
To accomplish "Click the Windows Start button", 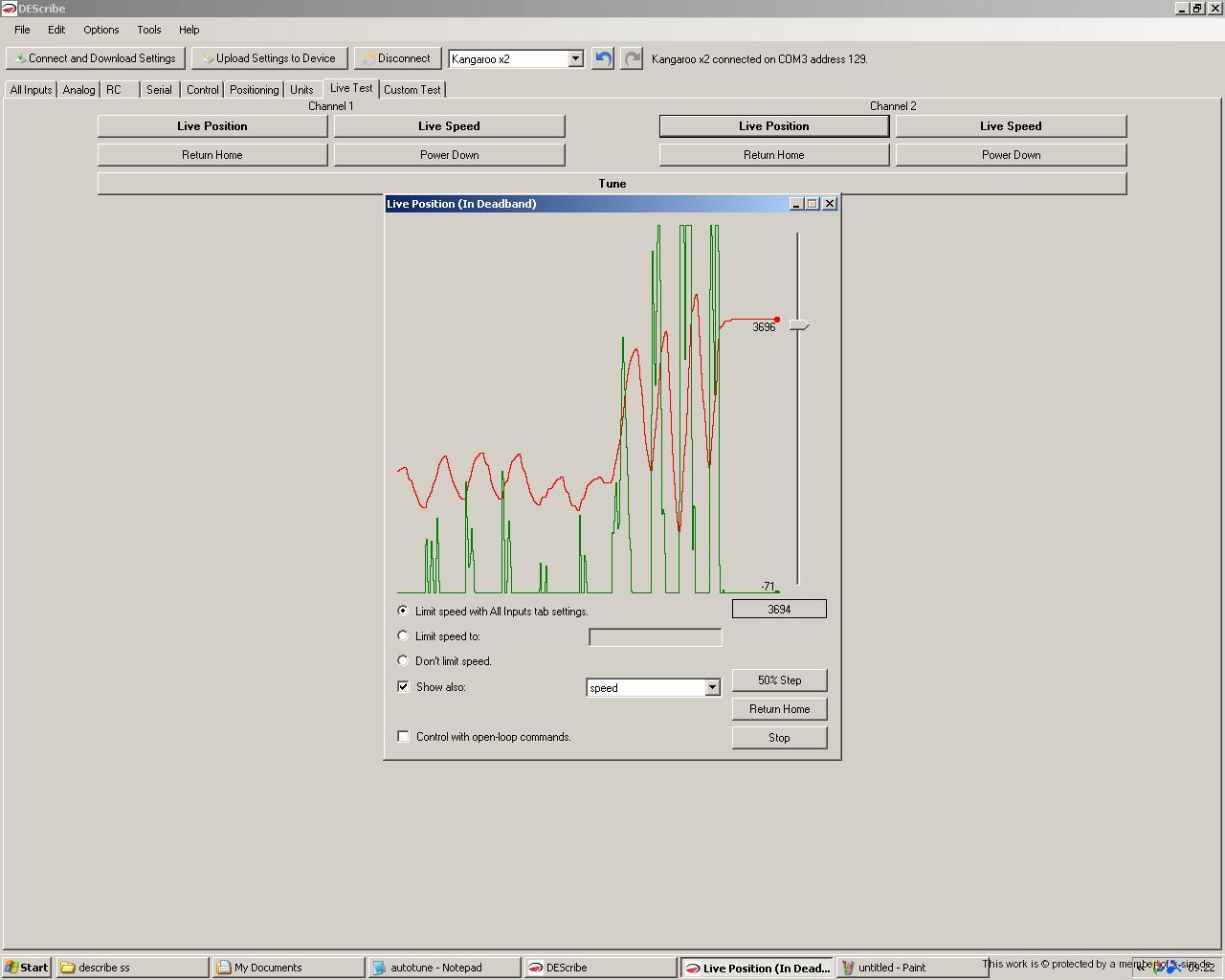I will pos(27,968).
